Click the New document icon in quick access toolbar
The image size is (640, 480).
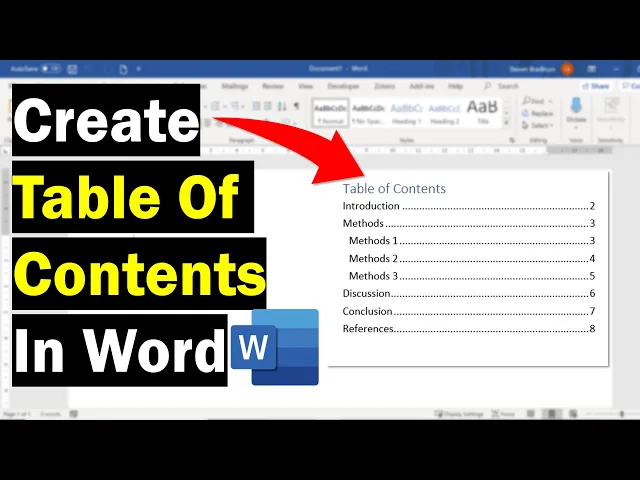123,69
